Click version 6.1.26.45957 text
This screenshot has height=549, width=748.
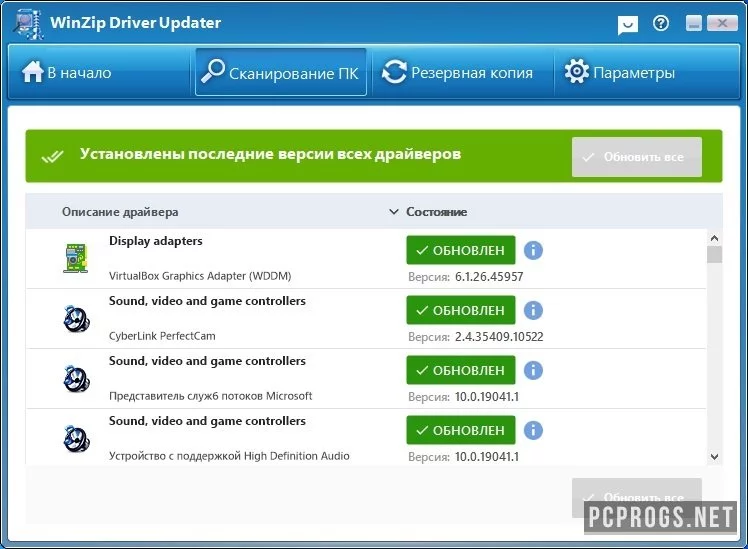489,277
